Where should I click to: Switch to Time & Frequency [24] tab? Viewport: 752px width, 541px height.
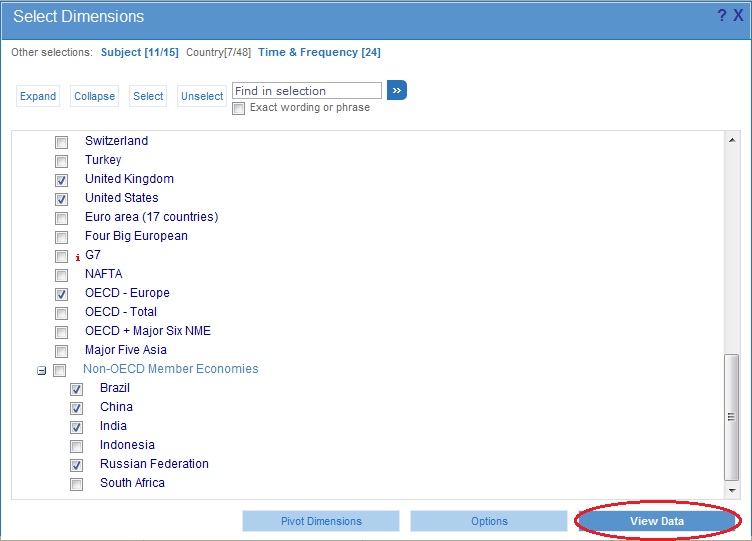[319, 52]
